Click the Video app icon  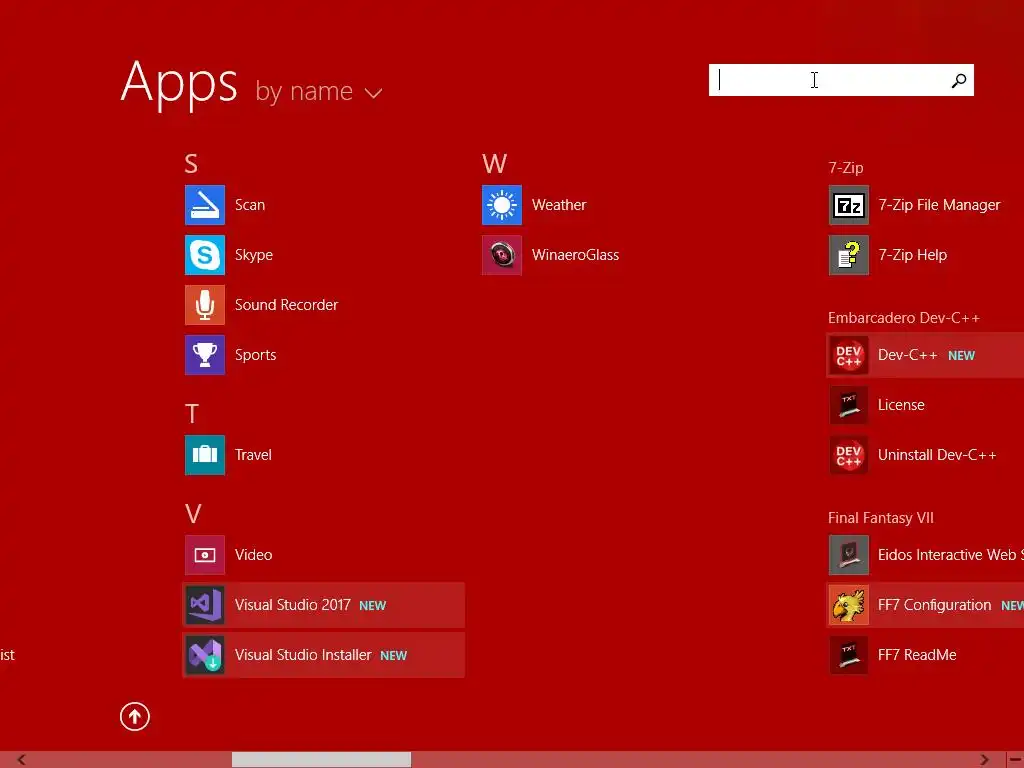[204, 555]
